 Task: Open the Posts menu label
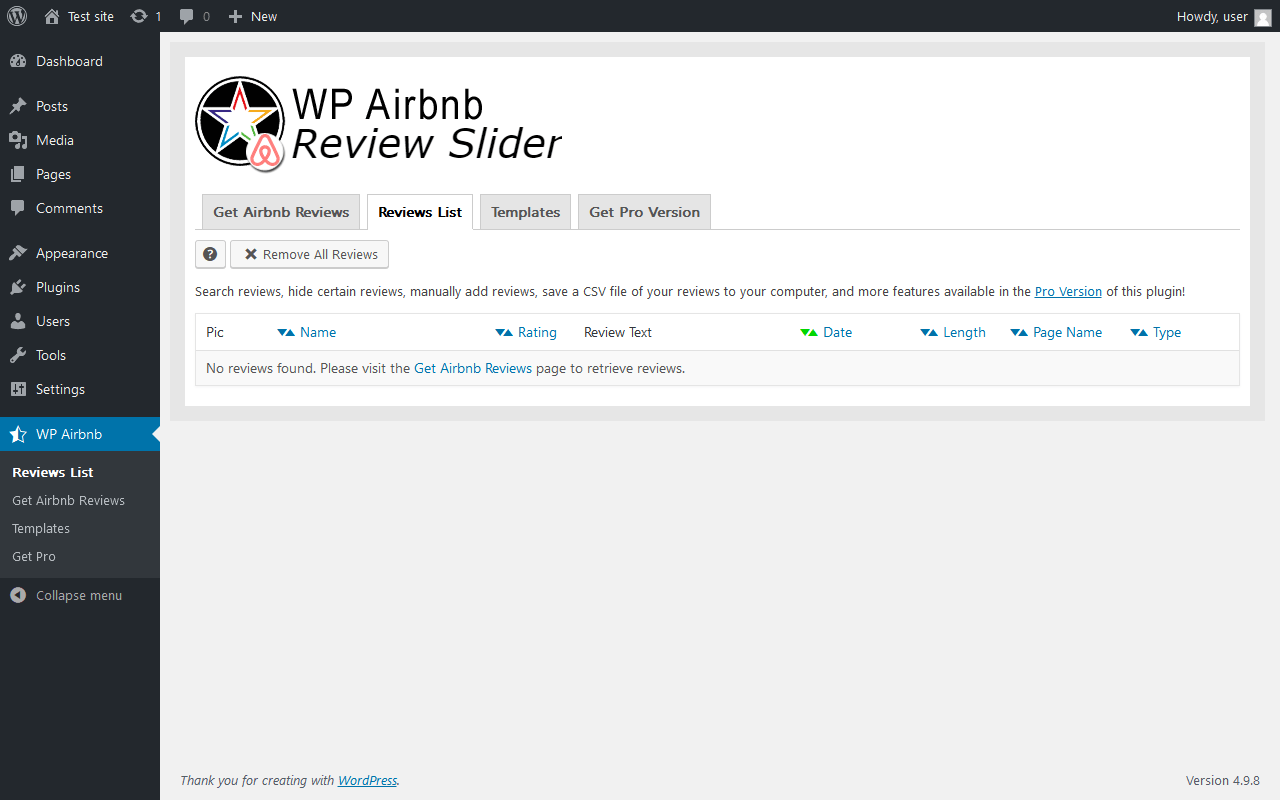[x=52, y=106]
